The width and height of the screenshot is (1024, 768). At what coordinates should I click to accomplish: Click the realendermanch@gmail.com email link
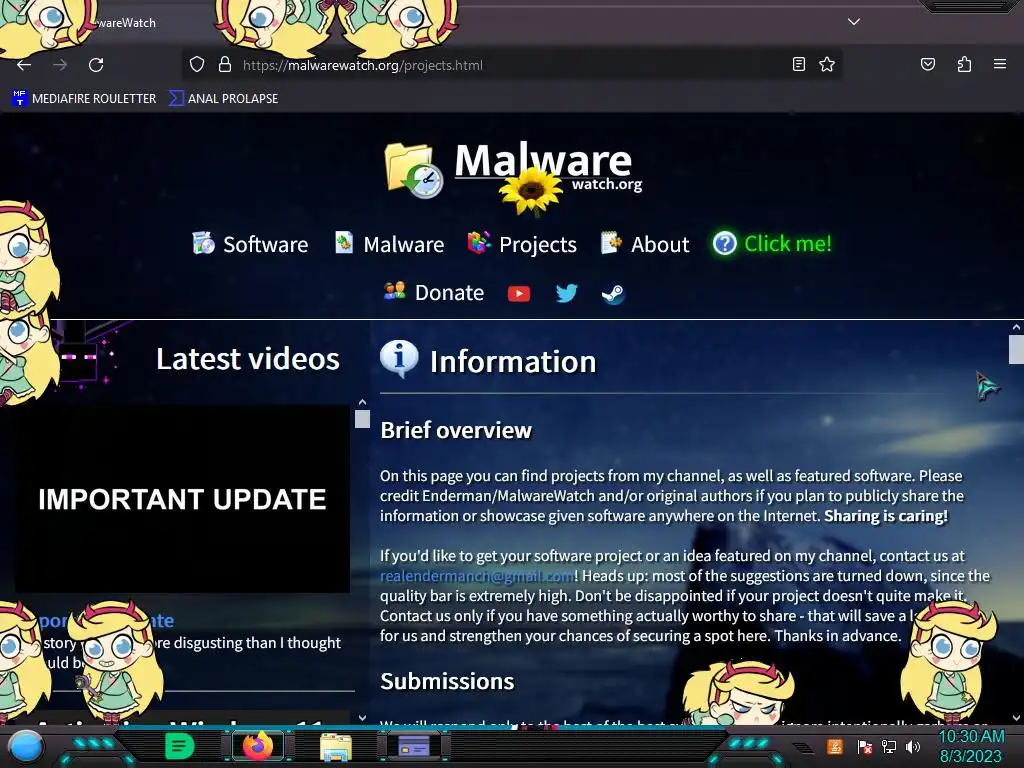477,575
